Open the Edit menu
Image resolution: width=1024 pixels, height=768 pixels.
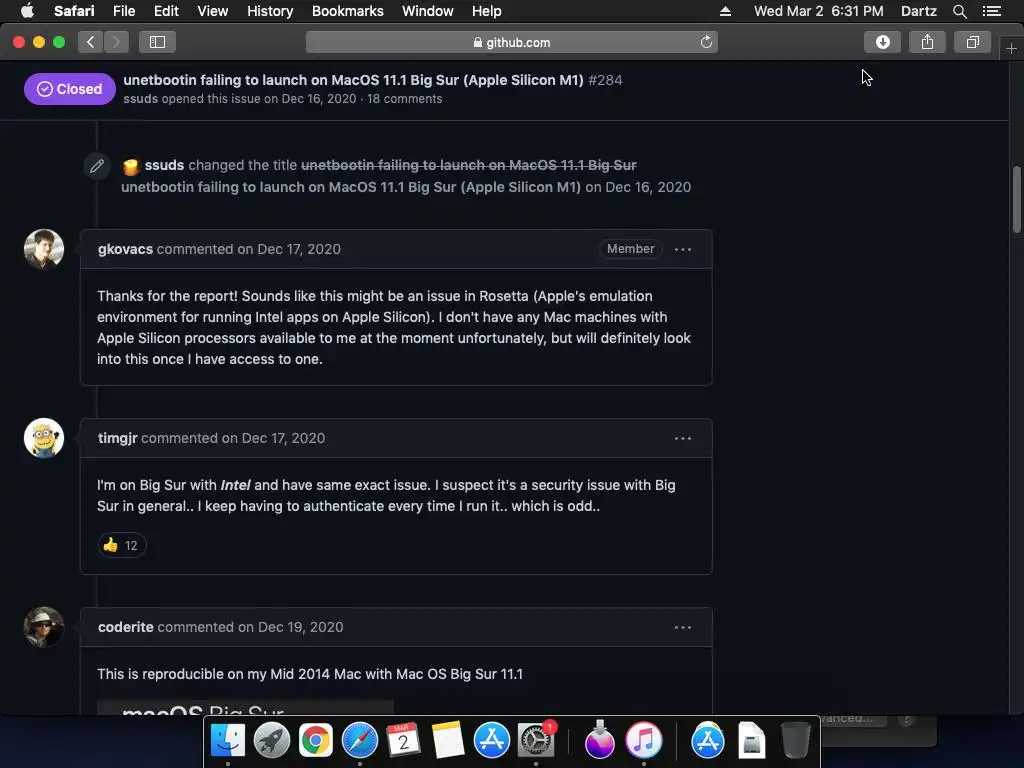pyautogui.click(x=166, y=11)
